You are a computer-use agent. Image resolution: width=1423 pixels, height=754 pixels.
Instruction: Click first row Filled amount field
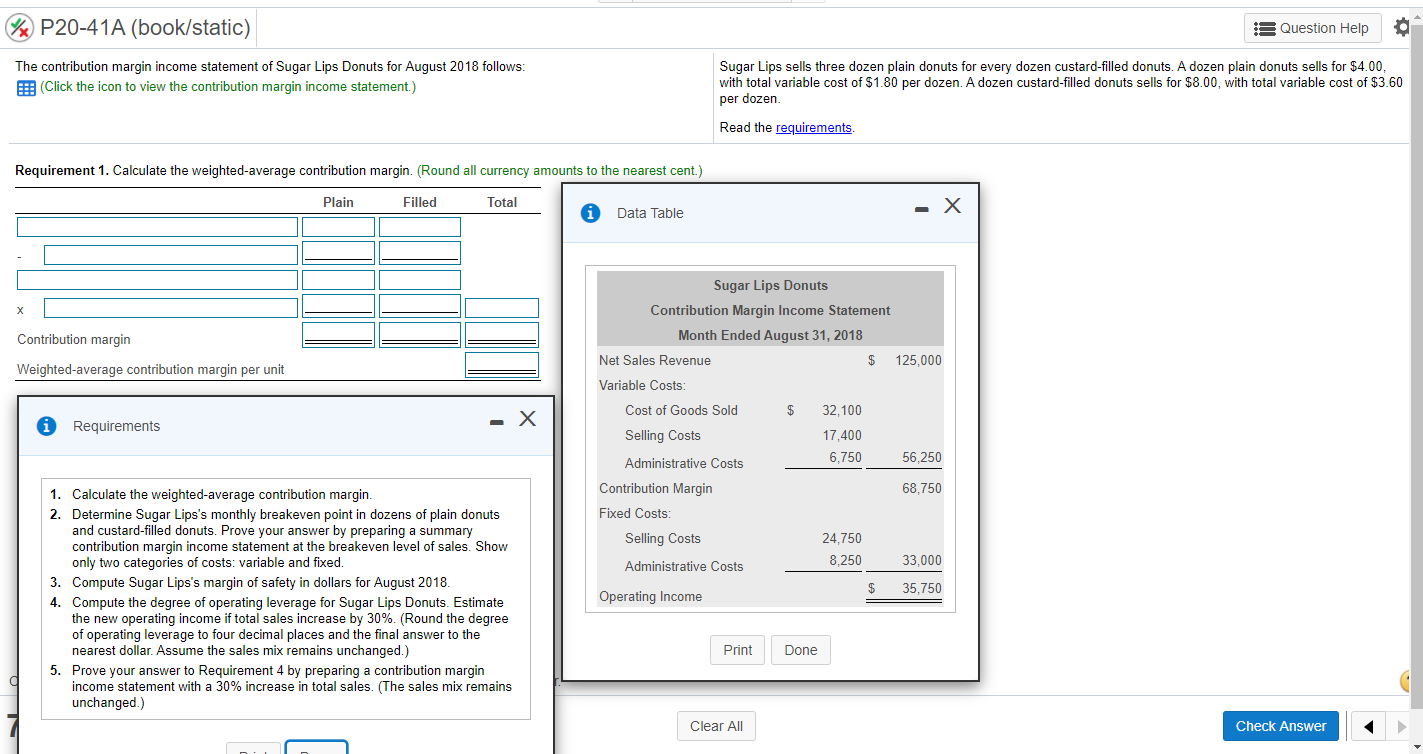pos(420,228)
